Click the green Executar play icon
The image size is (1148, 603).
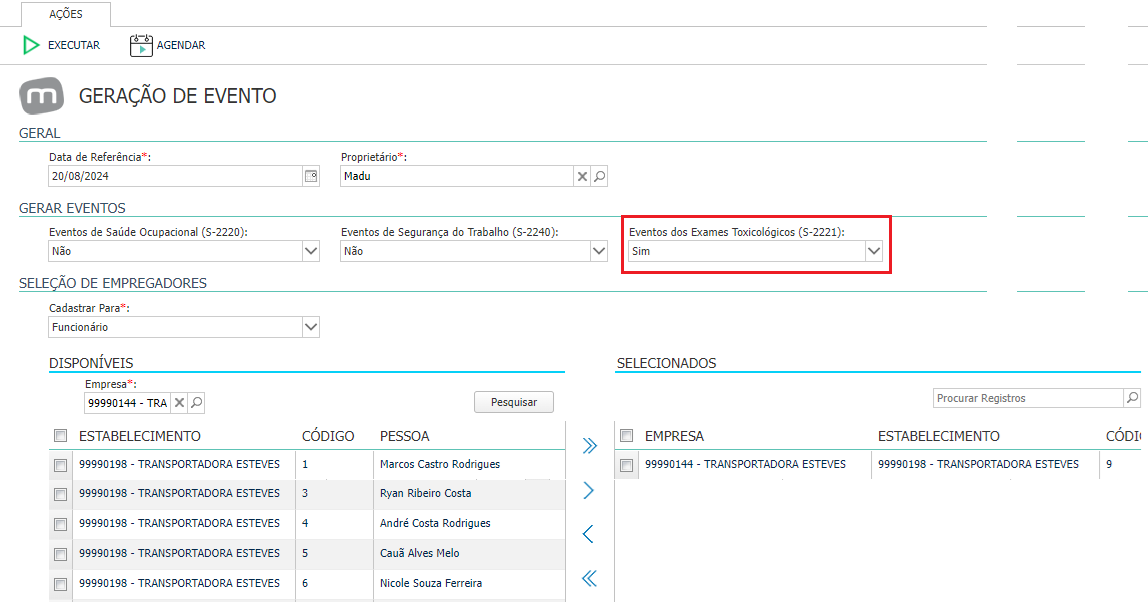click(31, 45)
